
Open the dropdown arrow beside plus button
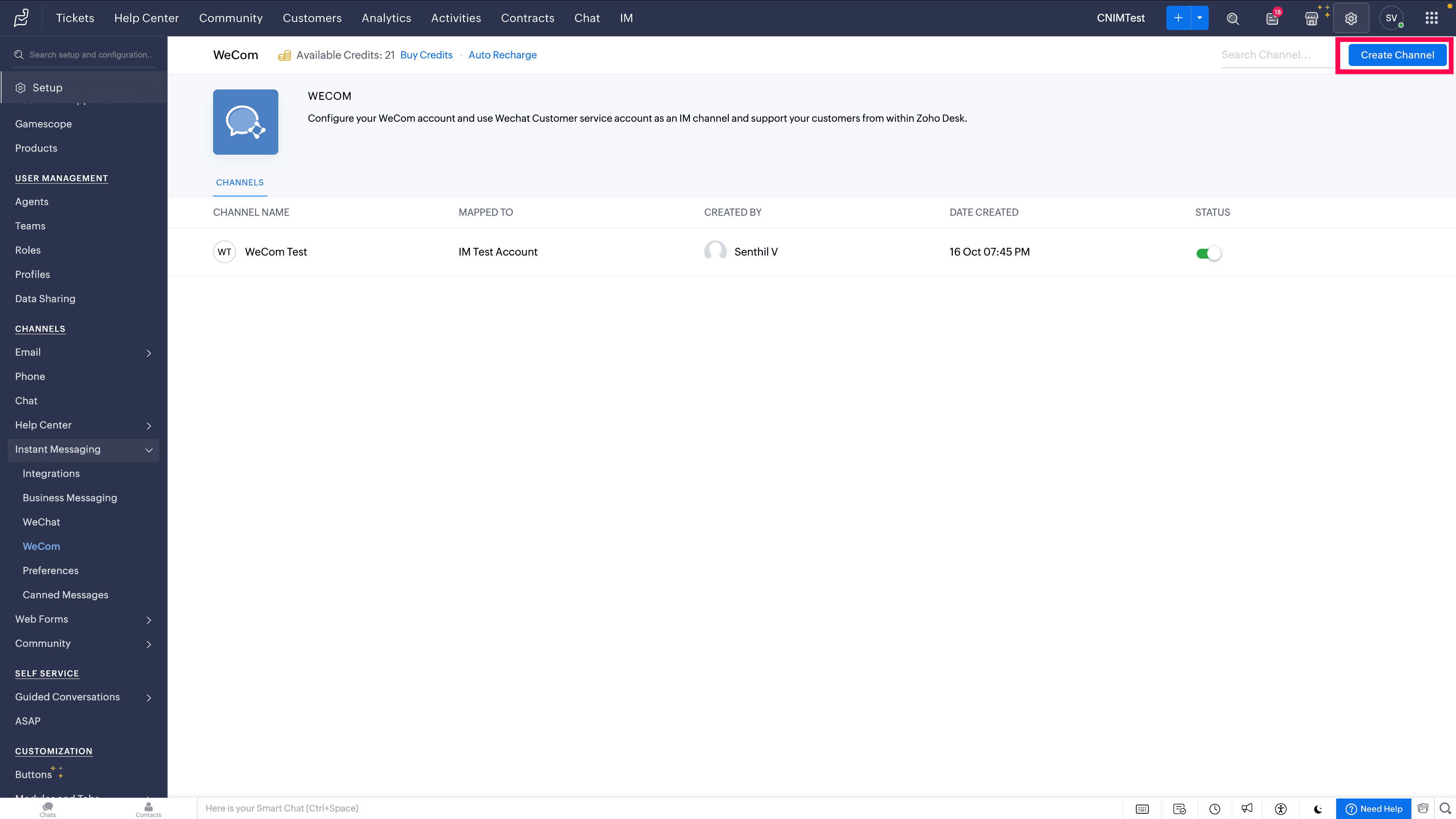click(x=1199, y=18)
